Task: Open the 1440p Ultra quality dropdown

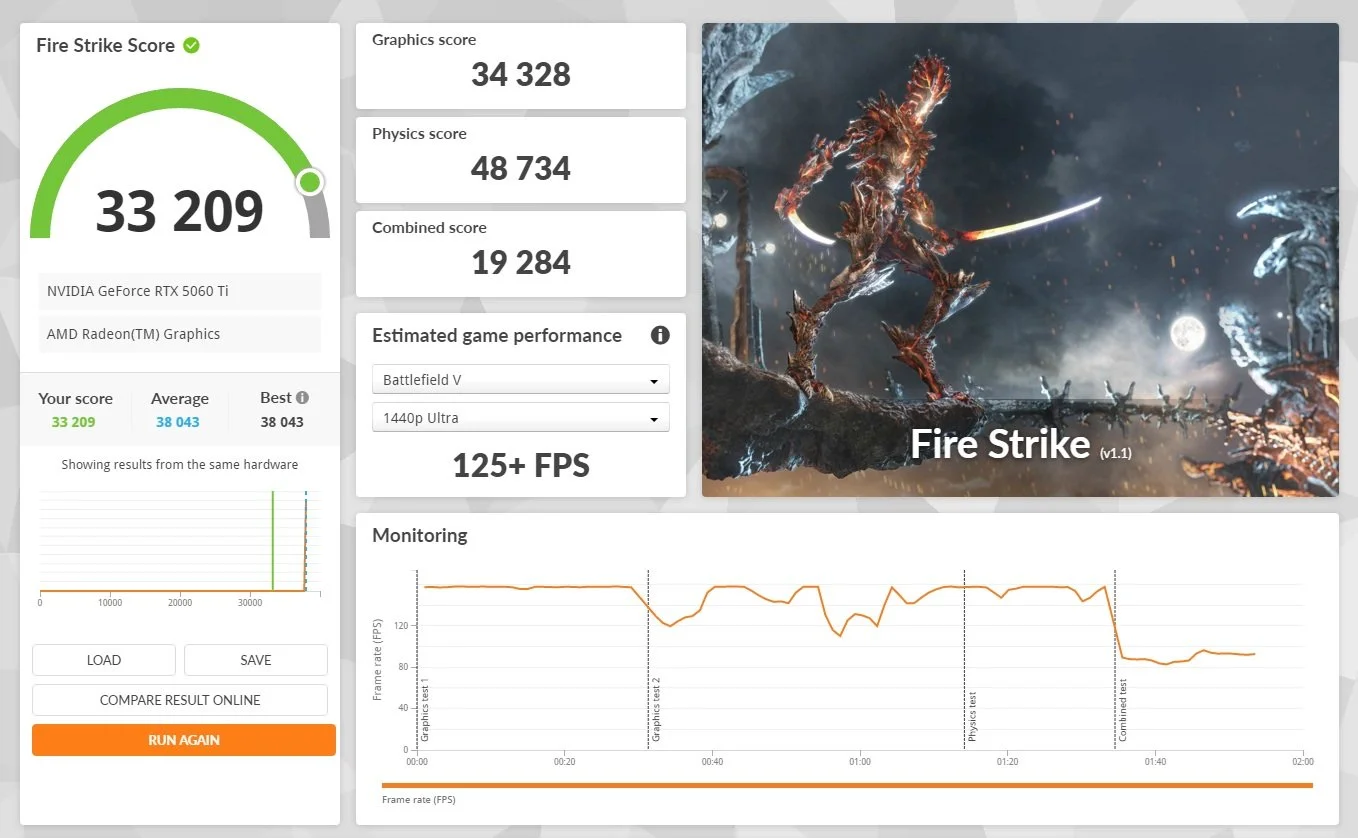Action: pyautogui.click(x=520, y=417)
